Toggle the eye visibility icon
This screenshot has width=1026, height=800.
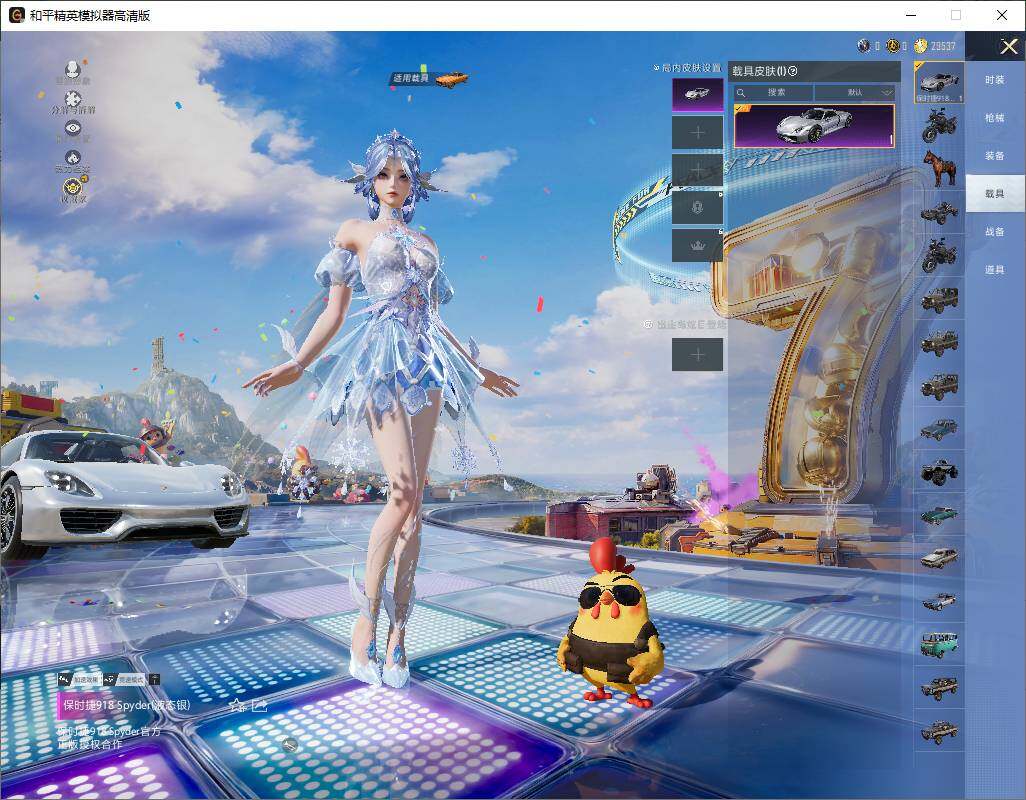pos(73,128)
